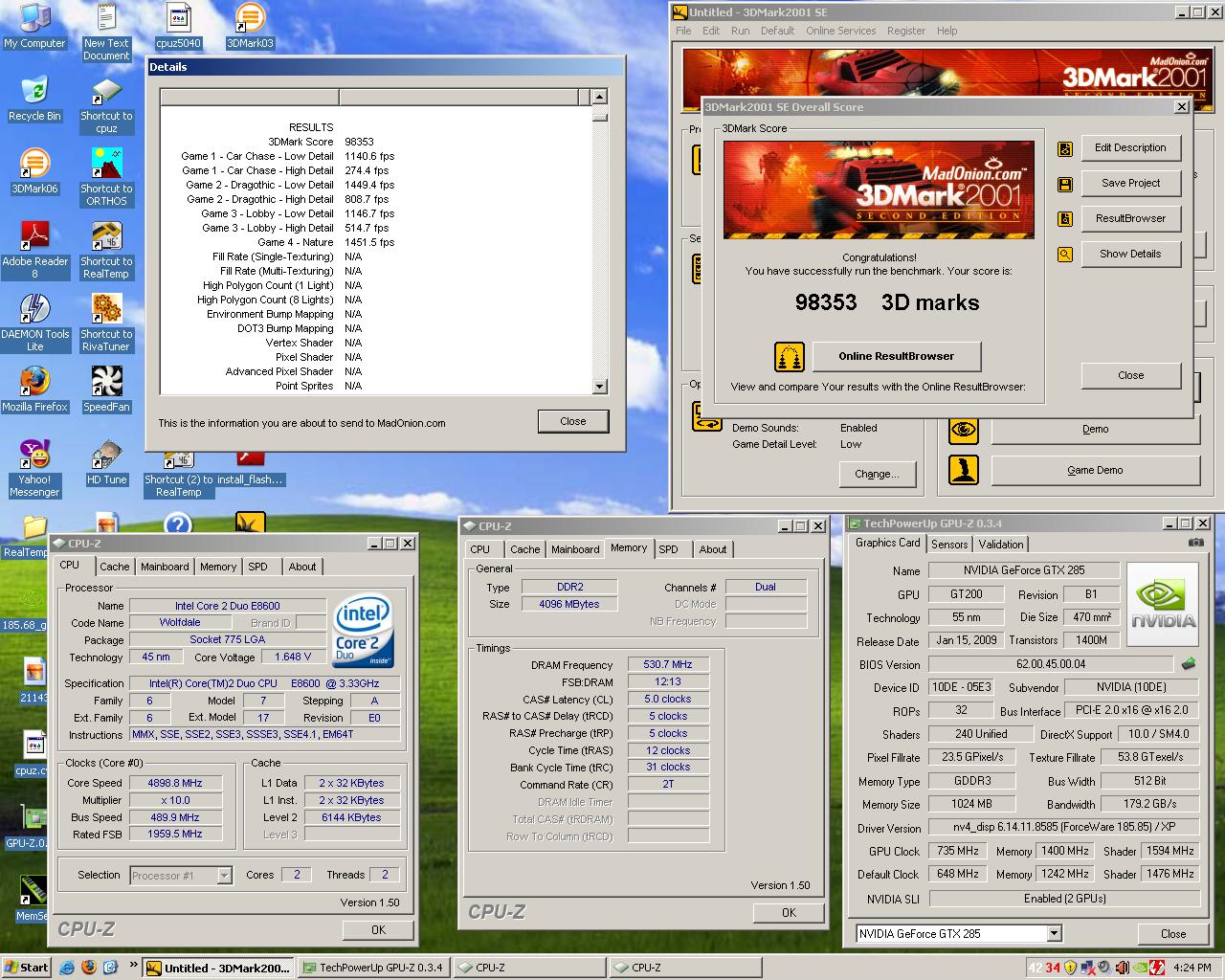Click Start button on taskbar
Viewport: 1225px width, 980px height.
(x=26, y=968)
